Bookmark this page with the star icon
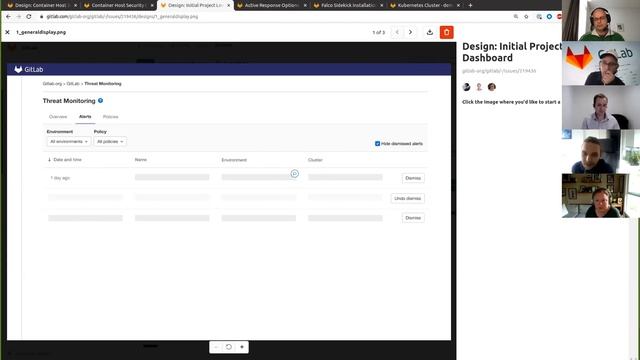 click(526, 16)
